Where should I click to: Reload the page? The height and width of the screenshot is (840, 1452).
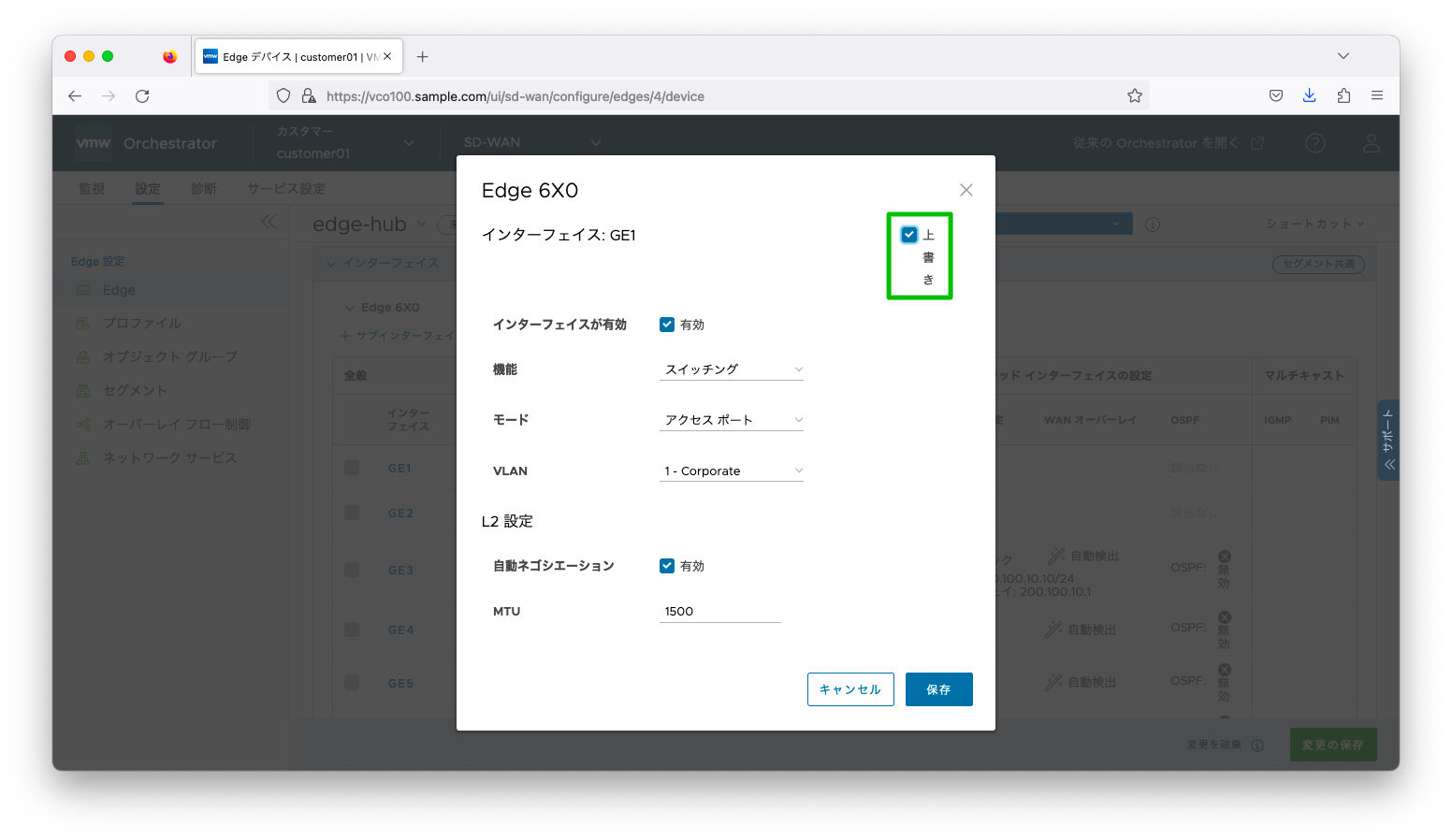tap(142, 95)
